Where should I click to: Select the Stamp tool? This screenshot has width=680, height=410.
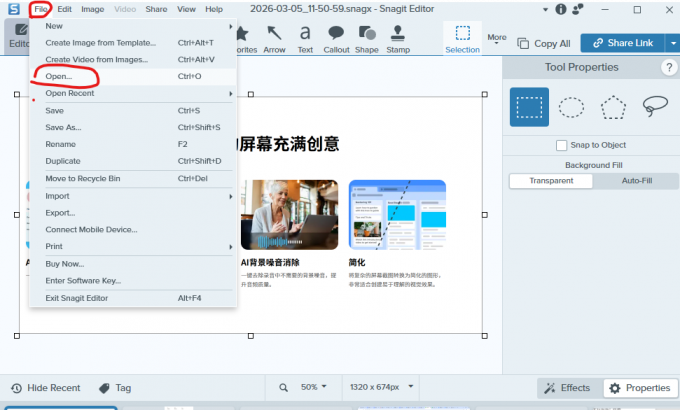point(398,39)
